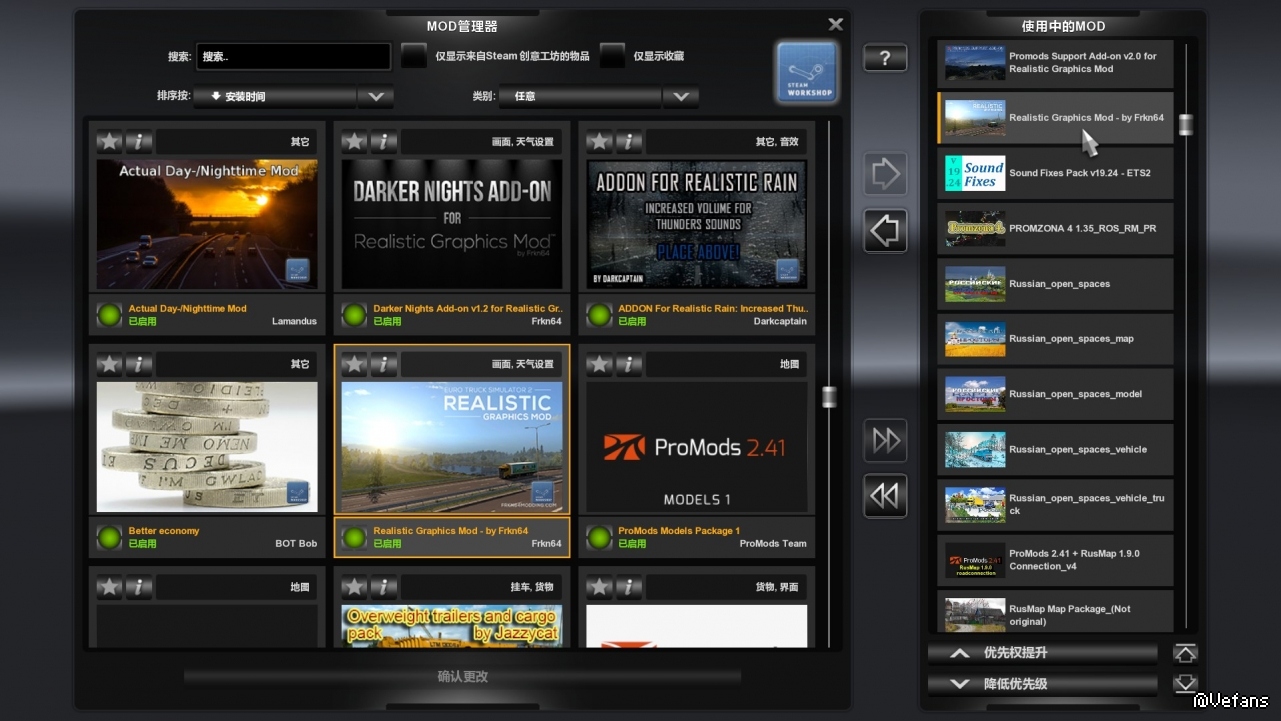
Task: Toggle the green status light of Actual Day-/Nighttime Mod
Action: pyautogui.click(x=109, y=315)
